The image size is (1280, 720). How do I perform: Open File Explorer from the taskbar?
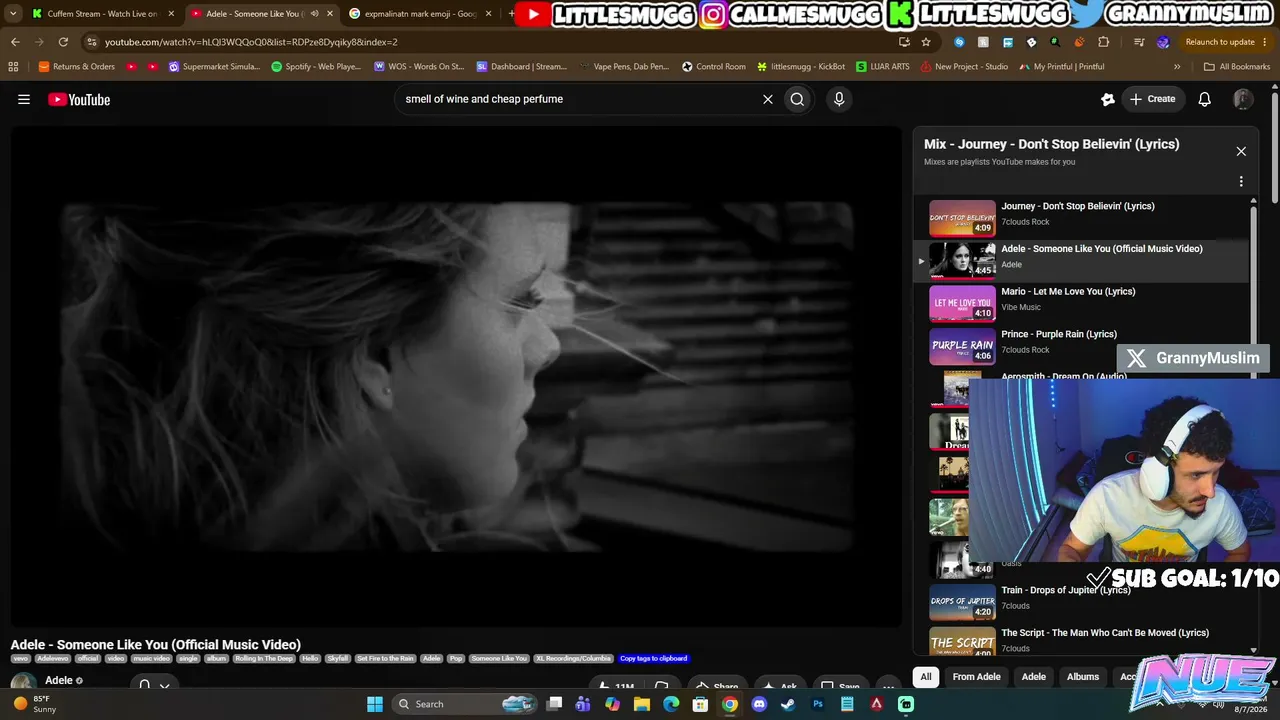[x=642, y=704]
